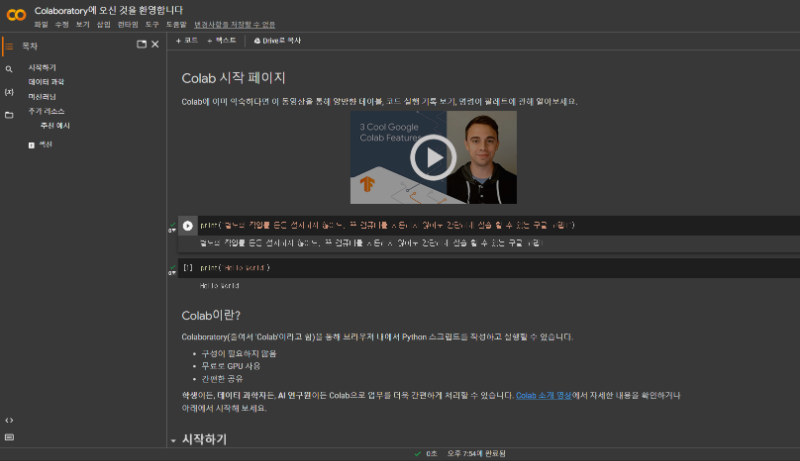Click the second cell's execution status checkmark

click(x=172, y=267)
